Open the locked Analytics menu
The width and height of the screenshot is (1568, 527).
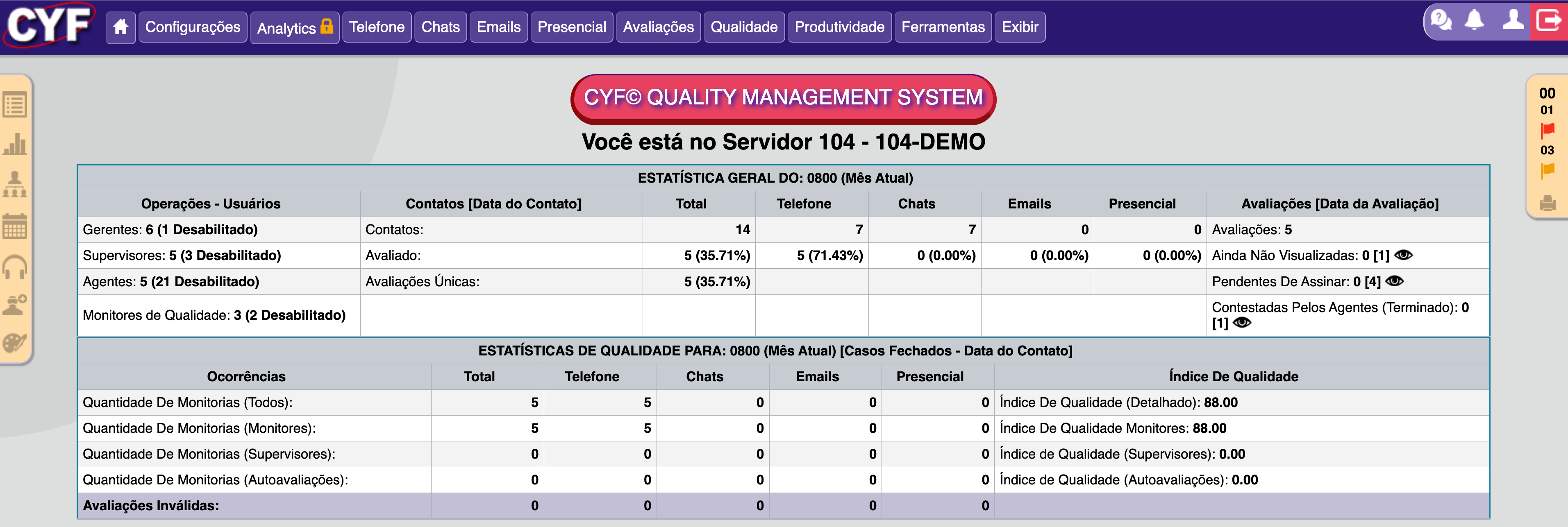point(295,27)
